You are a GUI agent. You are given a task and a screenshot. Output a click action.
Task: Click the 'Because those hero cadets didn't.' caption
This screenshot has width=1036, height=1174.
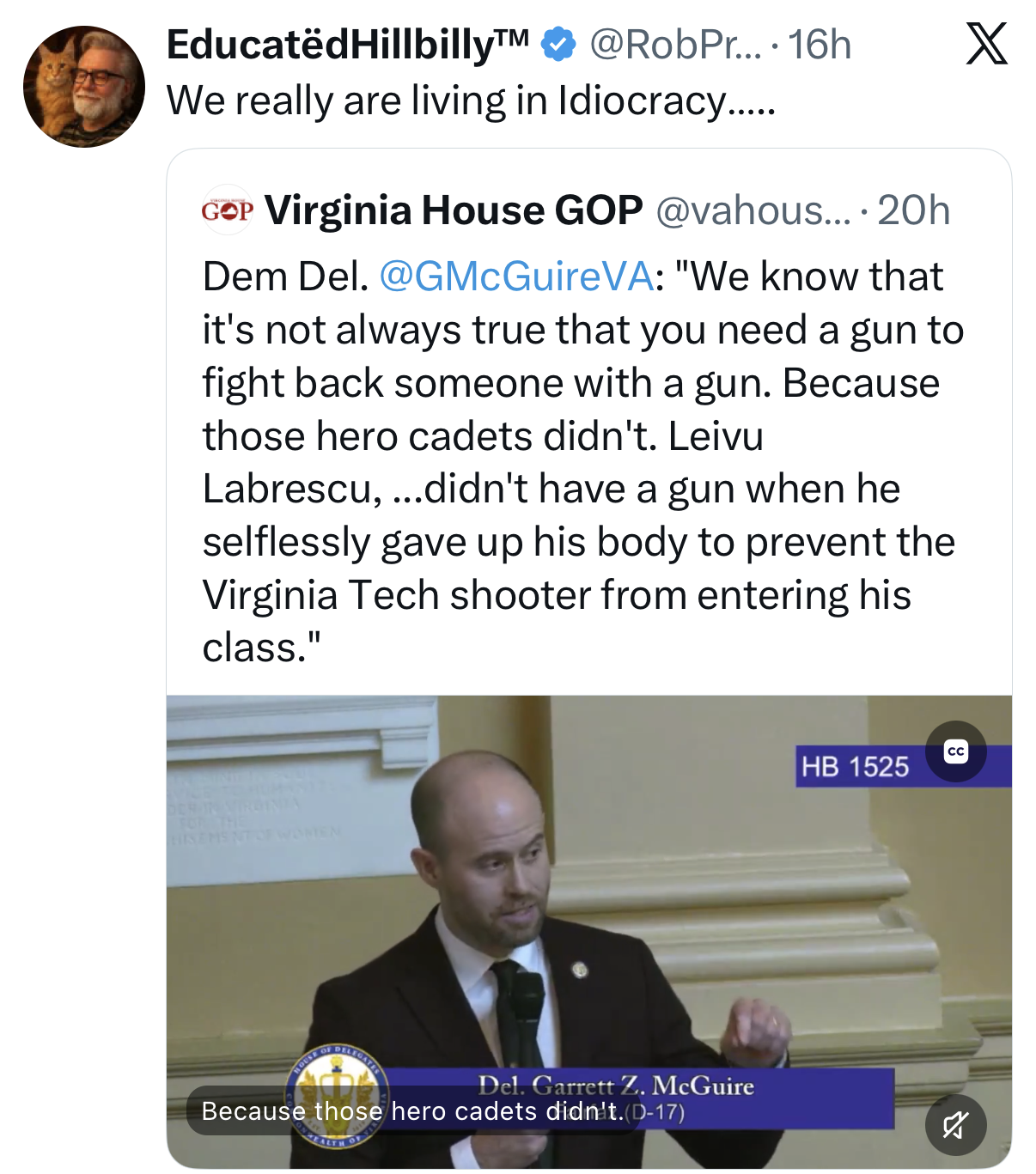point(409,1111)
